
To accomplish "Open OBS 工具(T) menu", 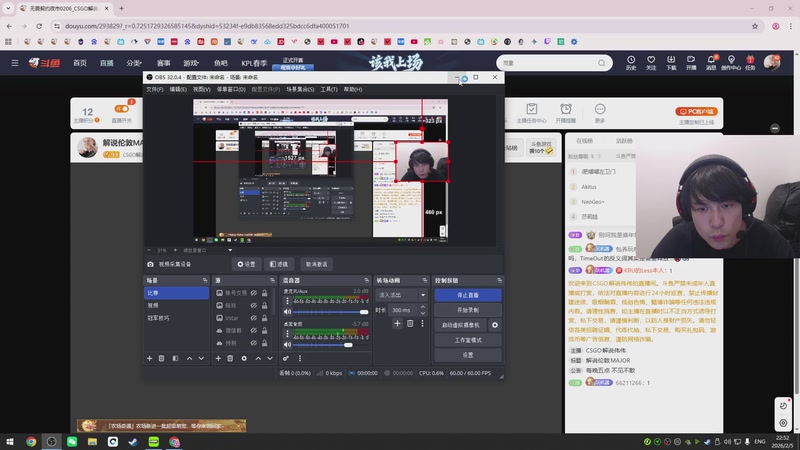I will coord(329,89).
